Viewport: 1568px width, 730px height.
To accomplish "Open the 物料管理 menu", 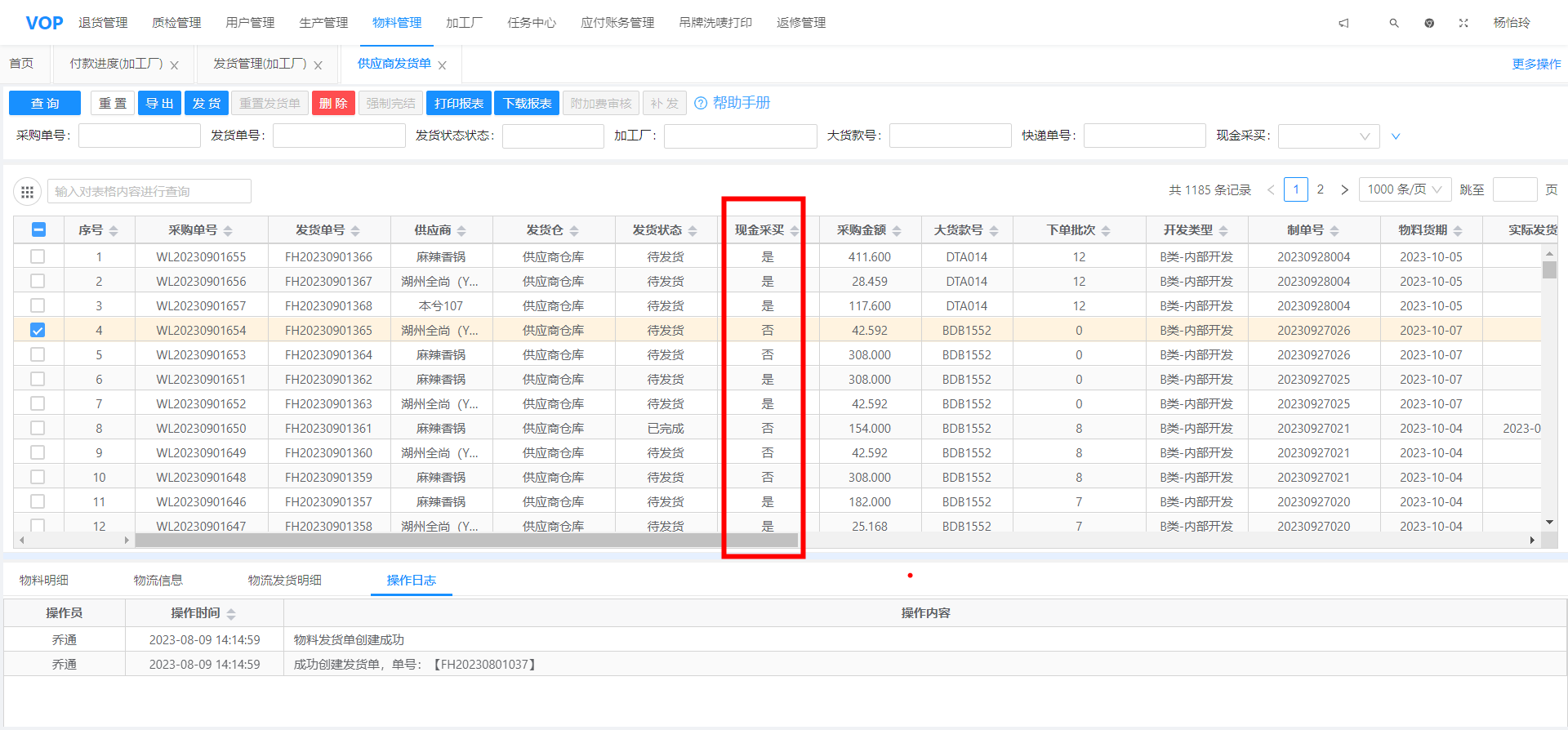I will 397,23.
